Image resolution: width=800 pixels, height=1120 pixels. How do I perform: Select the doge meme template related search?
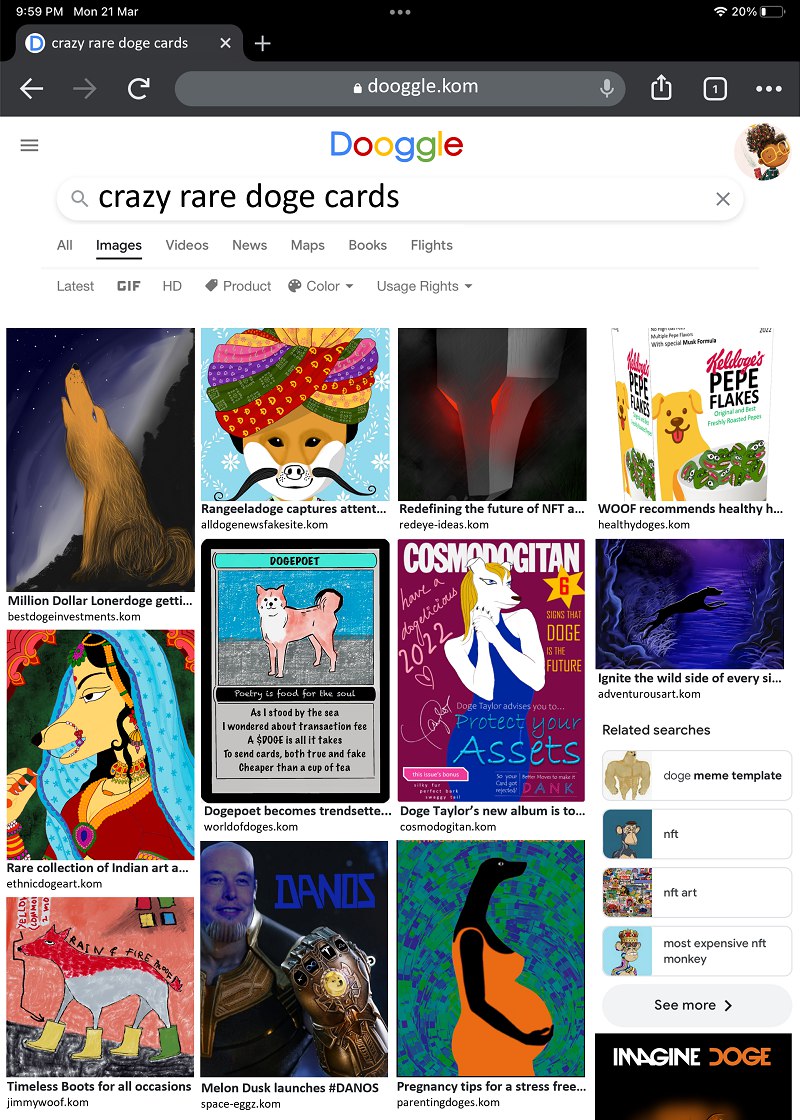697,775
